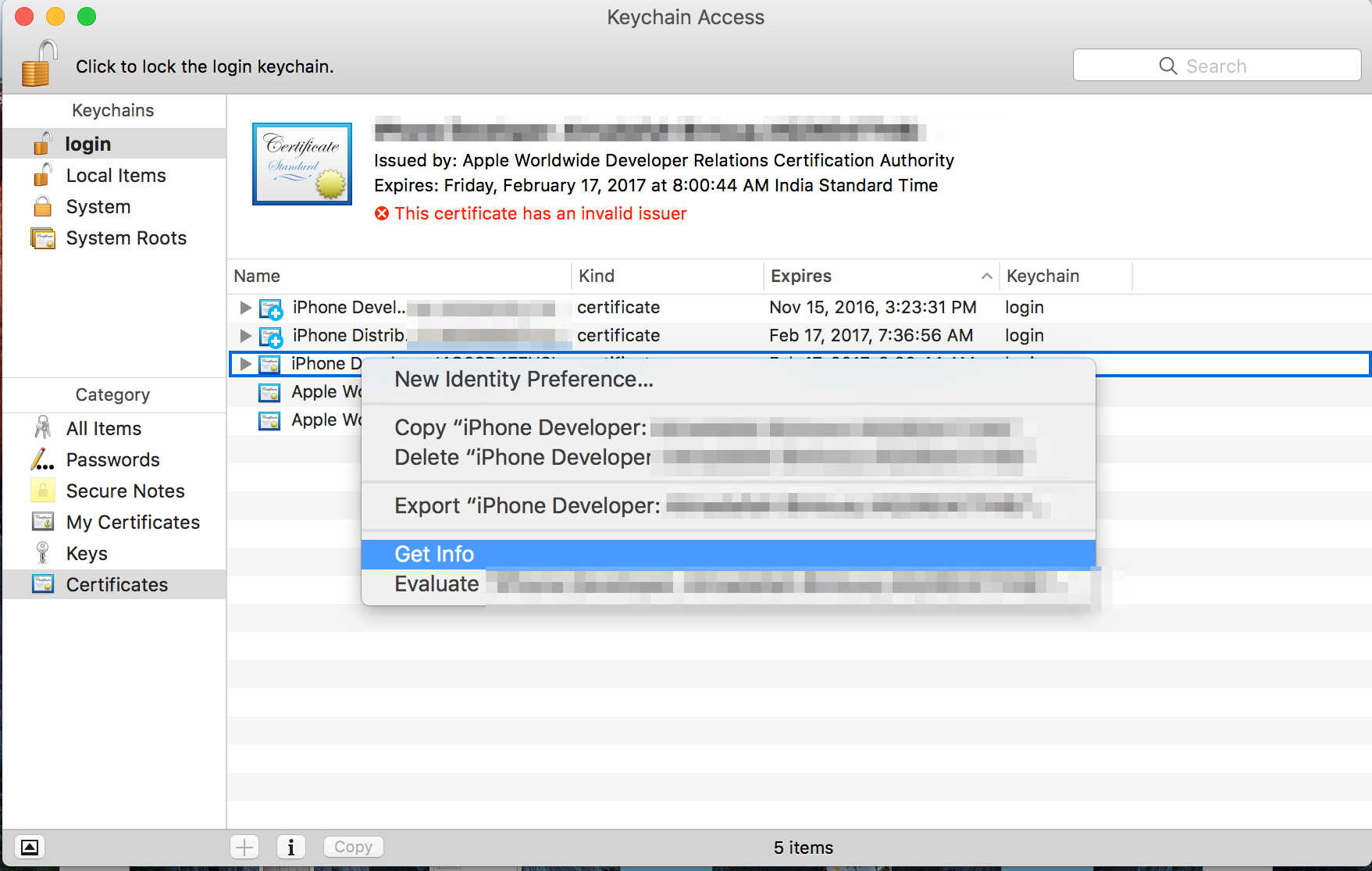Toggle the Expires sort direction arrow
The height and width of the screenshot is (871, 1372).
tap(987, 276)
